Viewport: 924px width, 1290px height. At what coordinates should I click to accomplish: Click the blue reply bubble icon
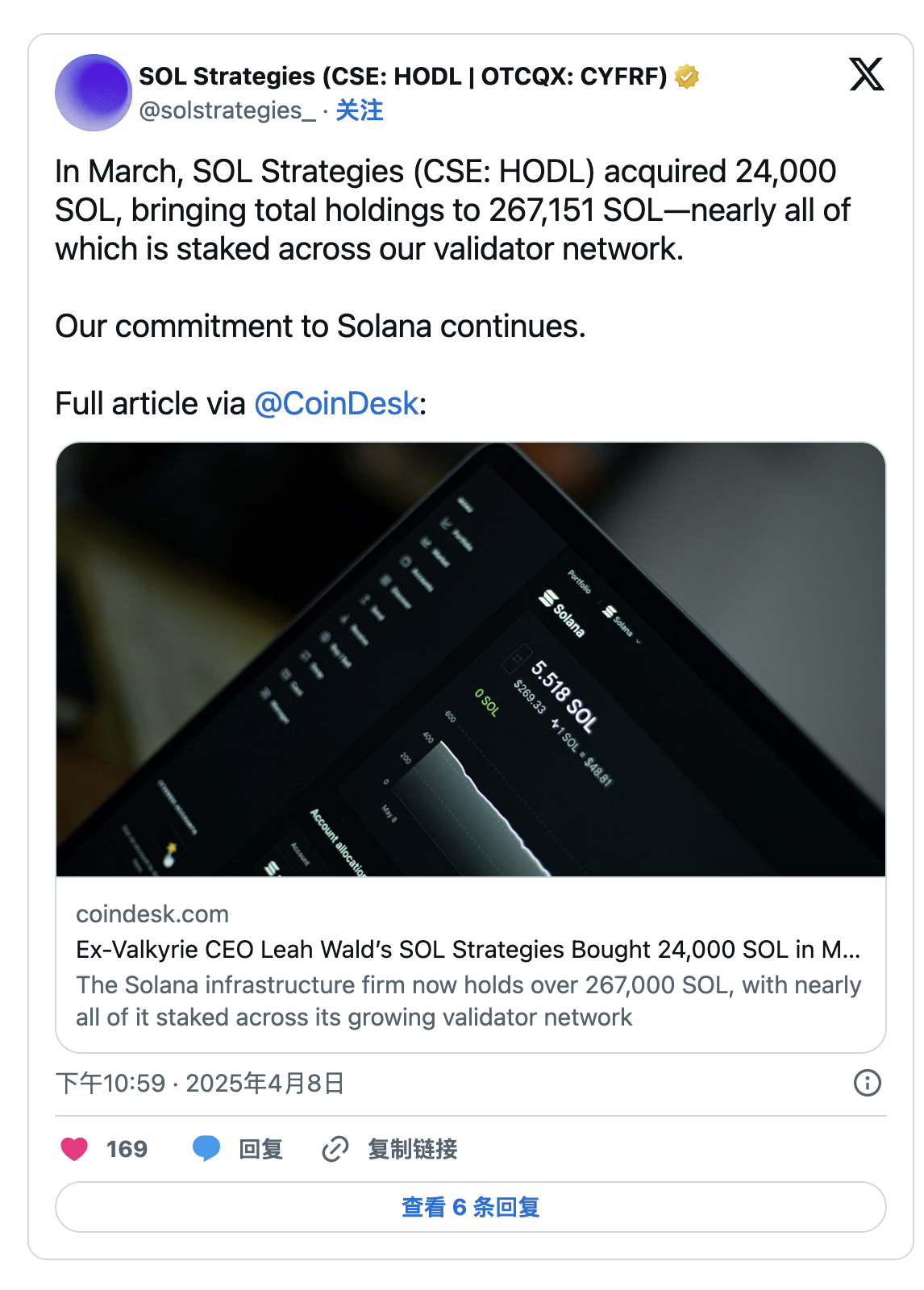tap(206, 1148)
